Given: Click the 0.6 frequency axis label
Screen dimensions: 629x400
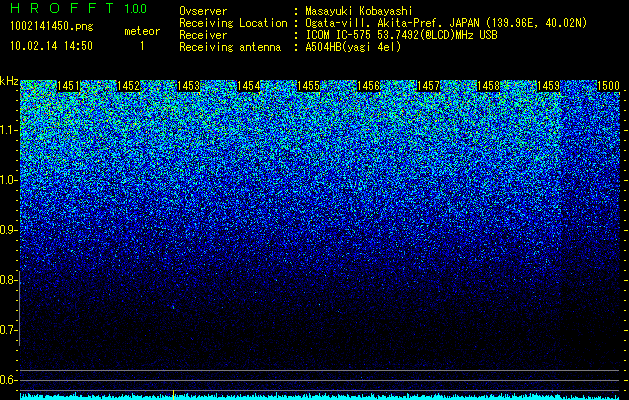Looking at the screenshot, I should click(x=8, y=380).
